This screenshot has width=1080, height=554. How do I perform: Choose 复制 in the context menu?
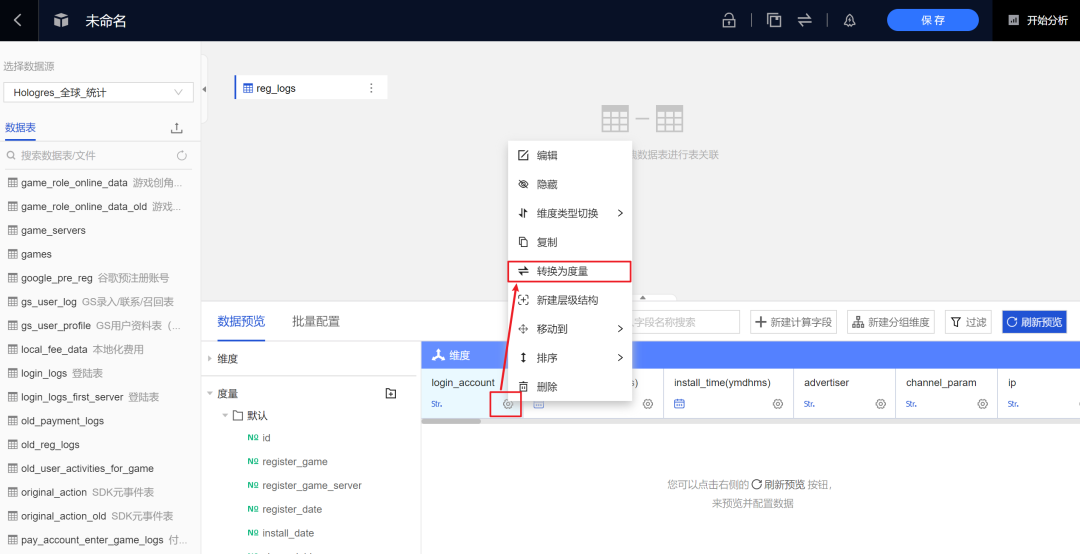point(570,243)
